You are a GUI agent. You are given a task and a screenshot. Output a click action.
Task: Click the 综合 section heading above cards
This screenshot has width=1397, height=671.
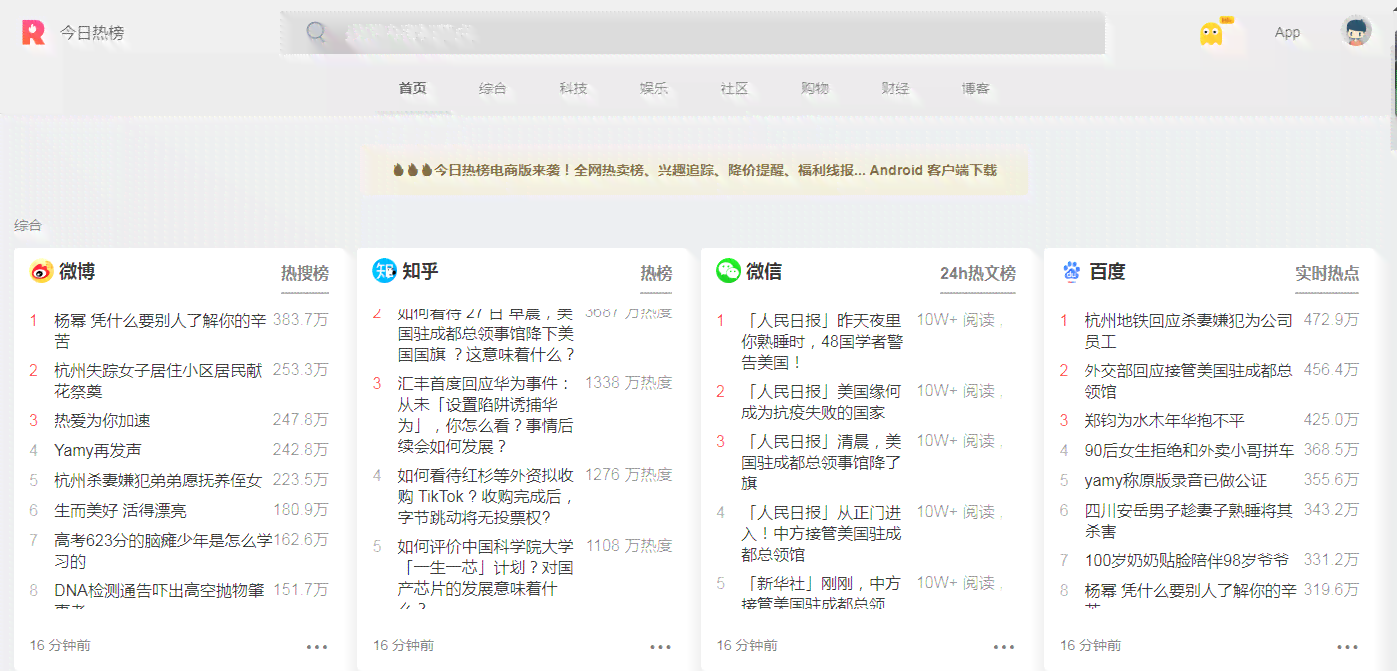point(28,226)
